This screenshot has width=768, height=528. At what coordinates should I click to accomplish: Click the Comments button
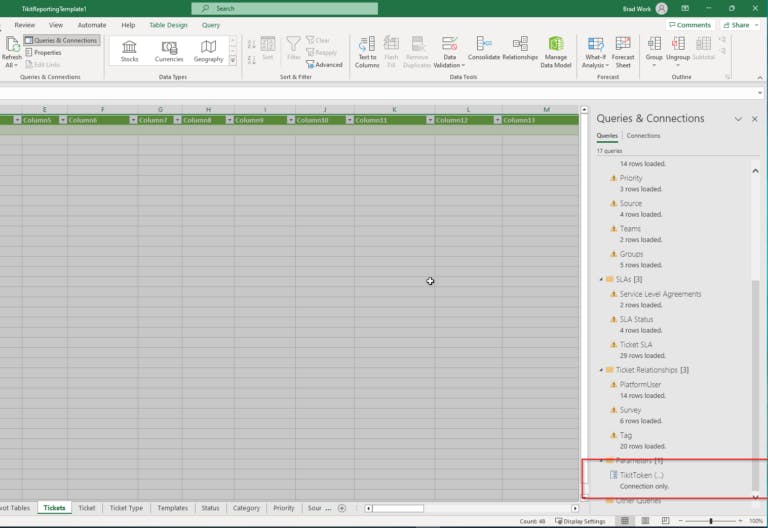coord(690,25)
